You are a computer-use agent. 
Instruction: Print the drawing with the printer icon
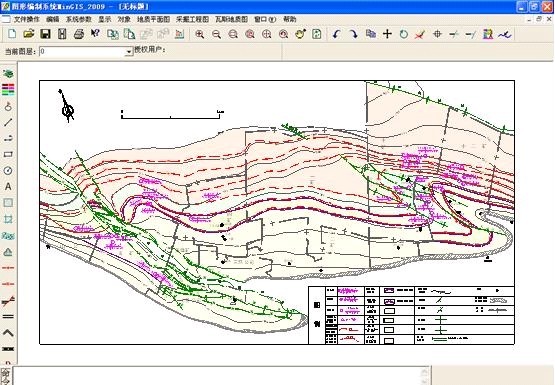79,34
